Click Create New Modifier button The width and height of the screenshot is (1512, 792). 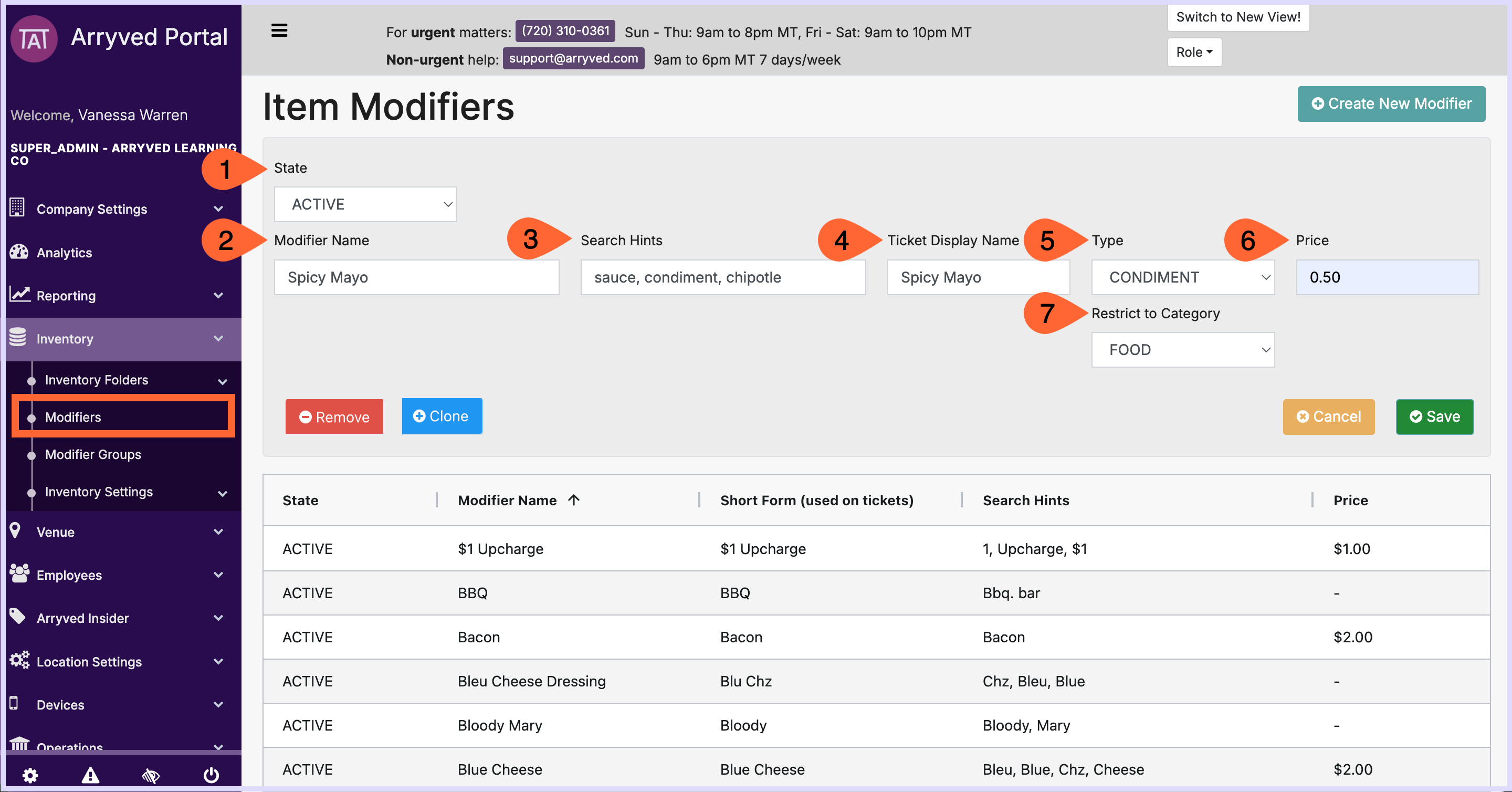(1391, 104)
